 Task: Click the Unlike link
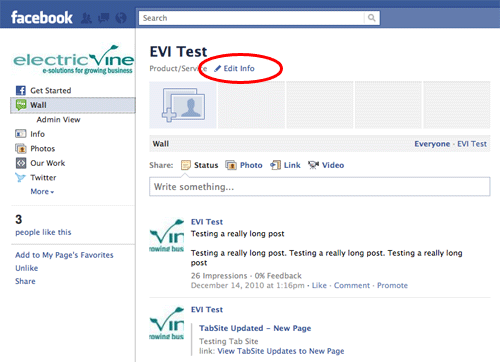click(x=27, y=268)
